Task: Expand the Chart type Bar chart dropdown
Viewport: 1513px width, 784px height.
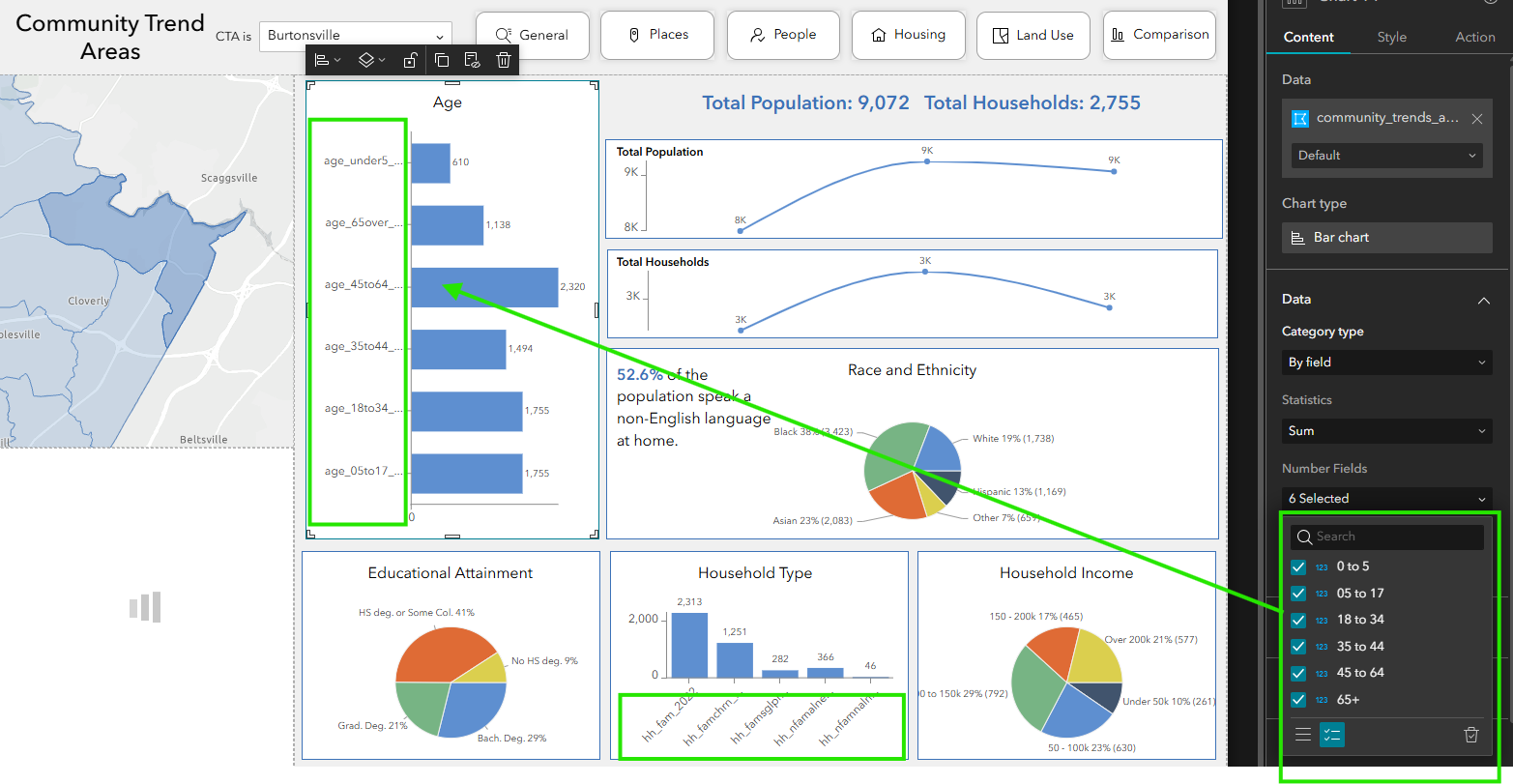Action: [1386, 237]
